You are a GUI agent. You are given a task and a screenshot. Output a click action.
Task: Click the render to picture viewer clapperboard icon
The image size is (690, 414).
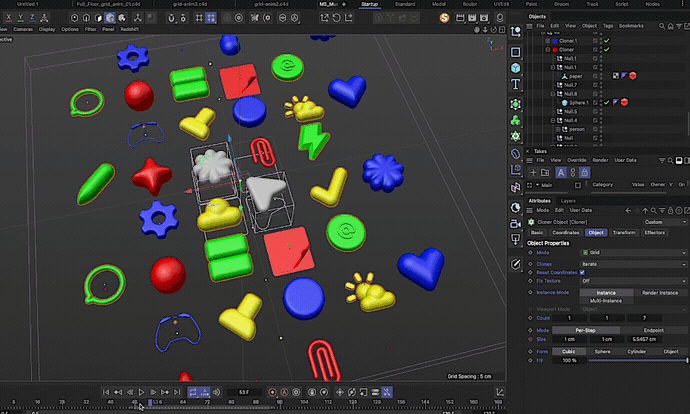click(x=472, y=18)
